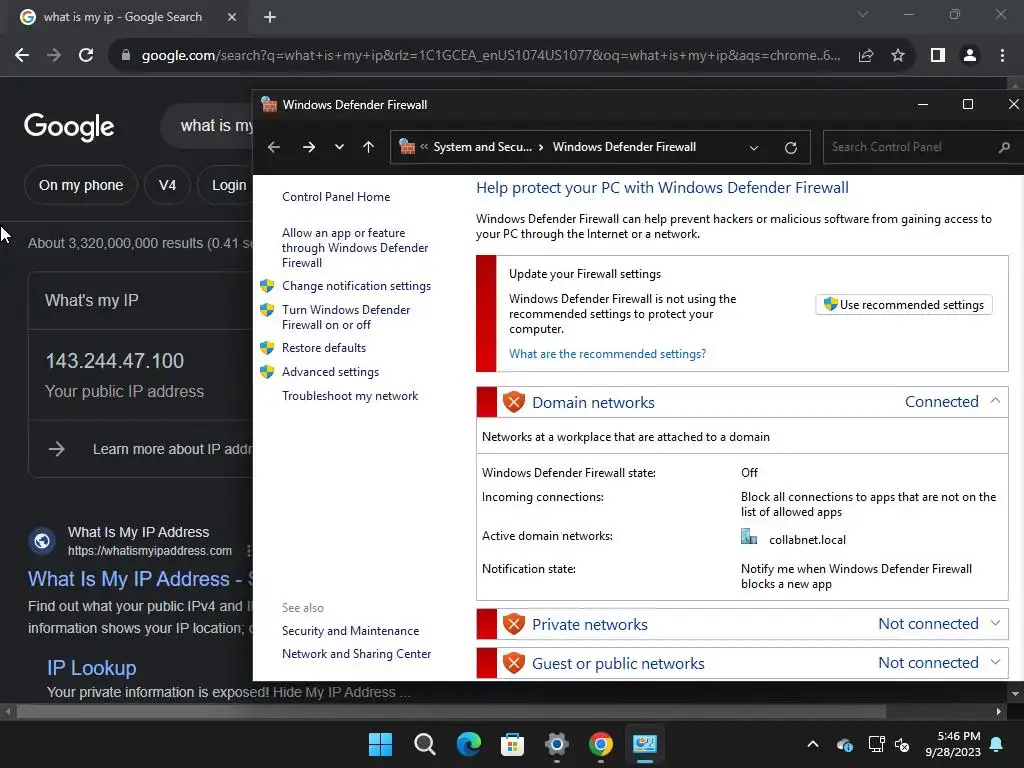Open recent locations dropdown in Firewall window
Screen dimensions: 1024x768
(339, 147)
